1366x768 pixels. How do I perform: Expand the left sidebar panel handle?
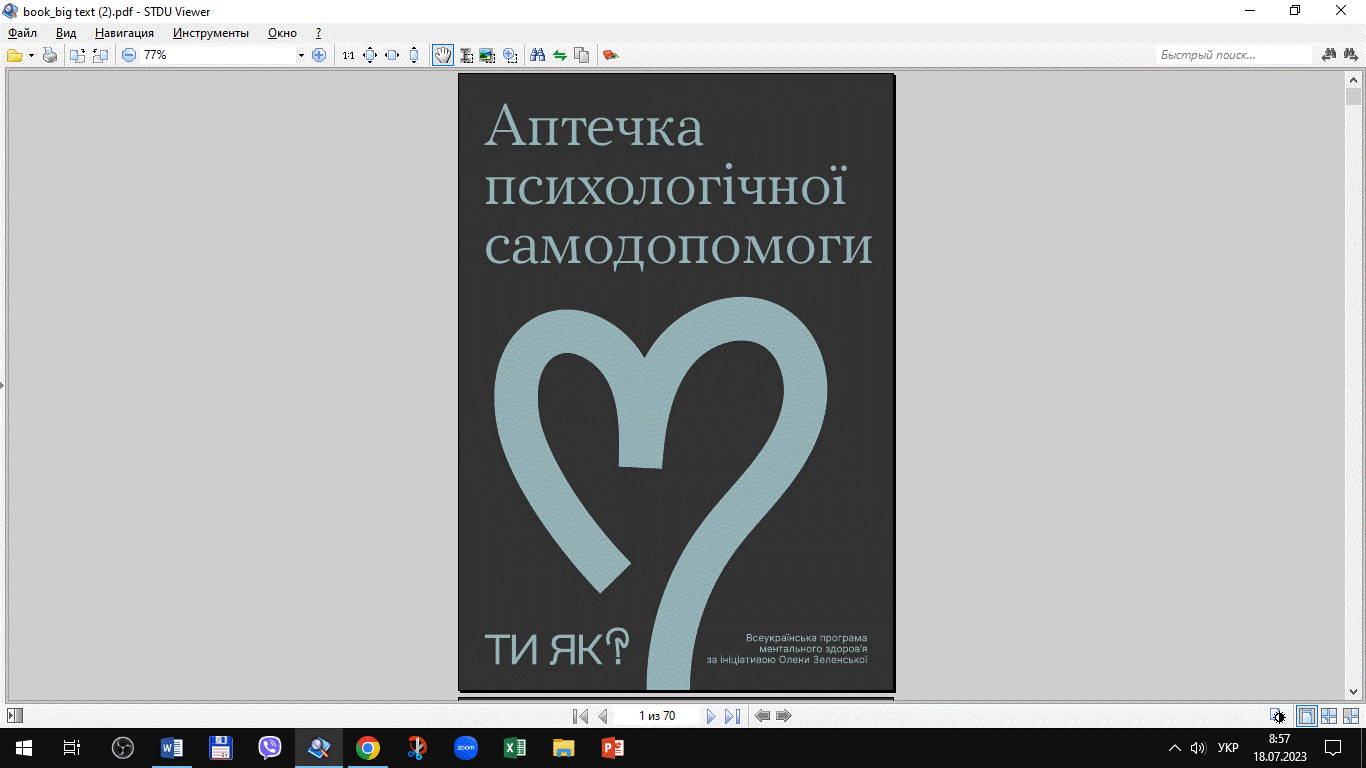point(2,384)
